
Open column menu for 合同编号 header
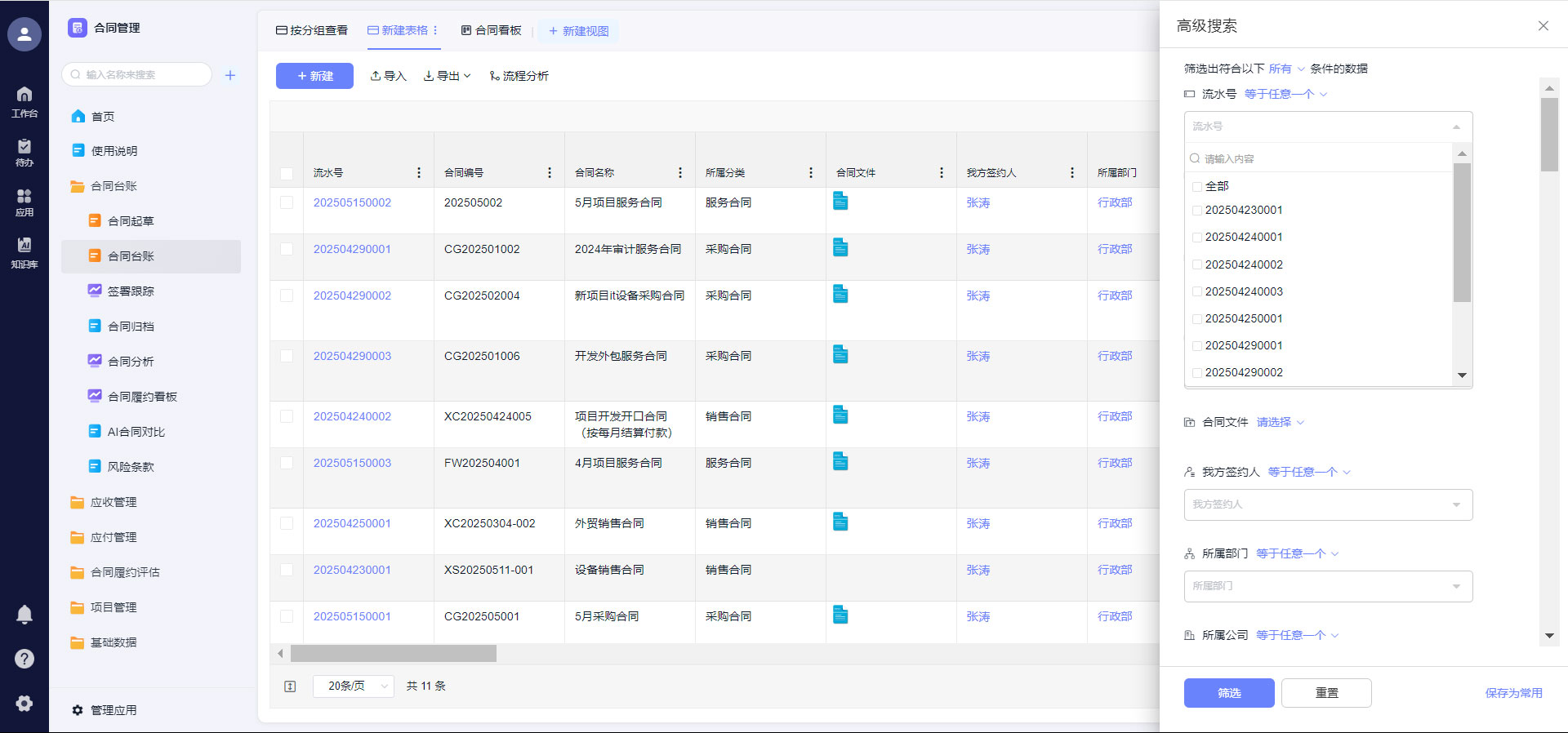pyautogui.click(x=550, y=173)
